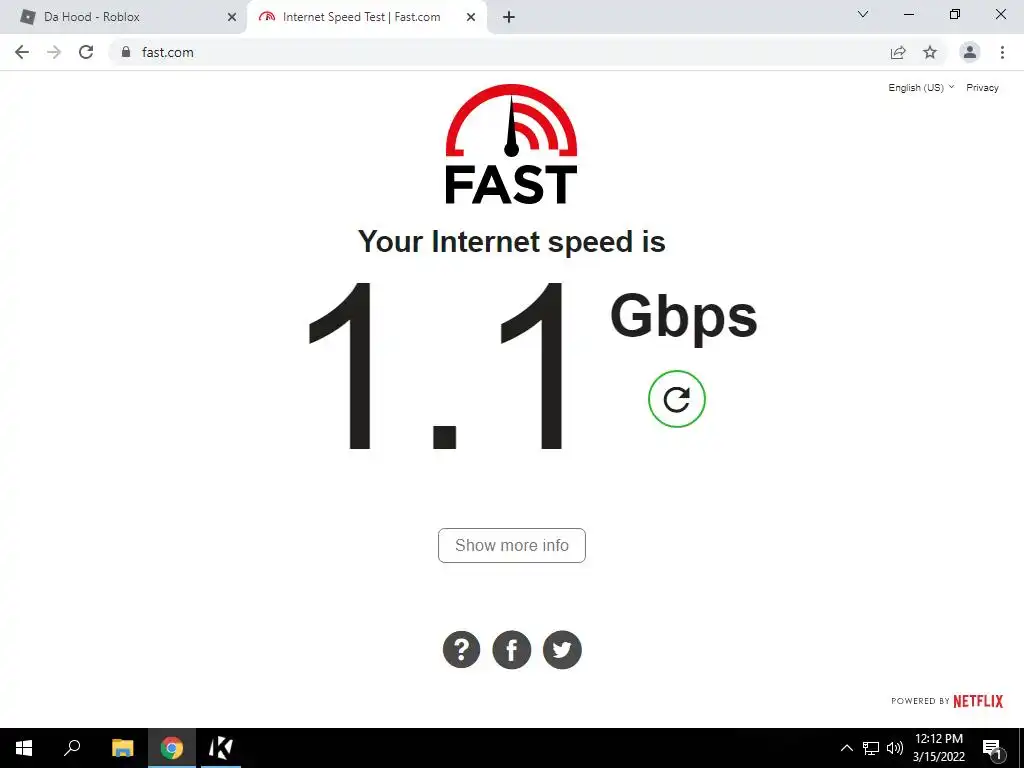Expand the tab search chevron
The width and height of the screenshot is (1024, 768).
pyautogui.click(x=863, y=14)
